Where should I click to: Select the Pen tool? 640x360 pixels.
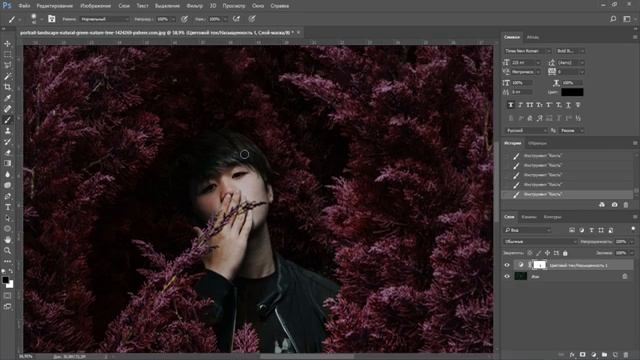coord(7,196)
